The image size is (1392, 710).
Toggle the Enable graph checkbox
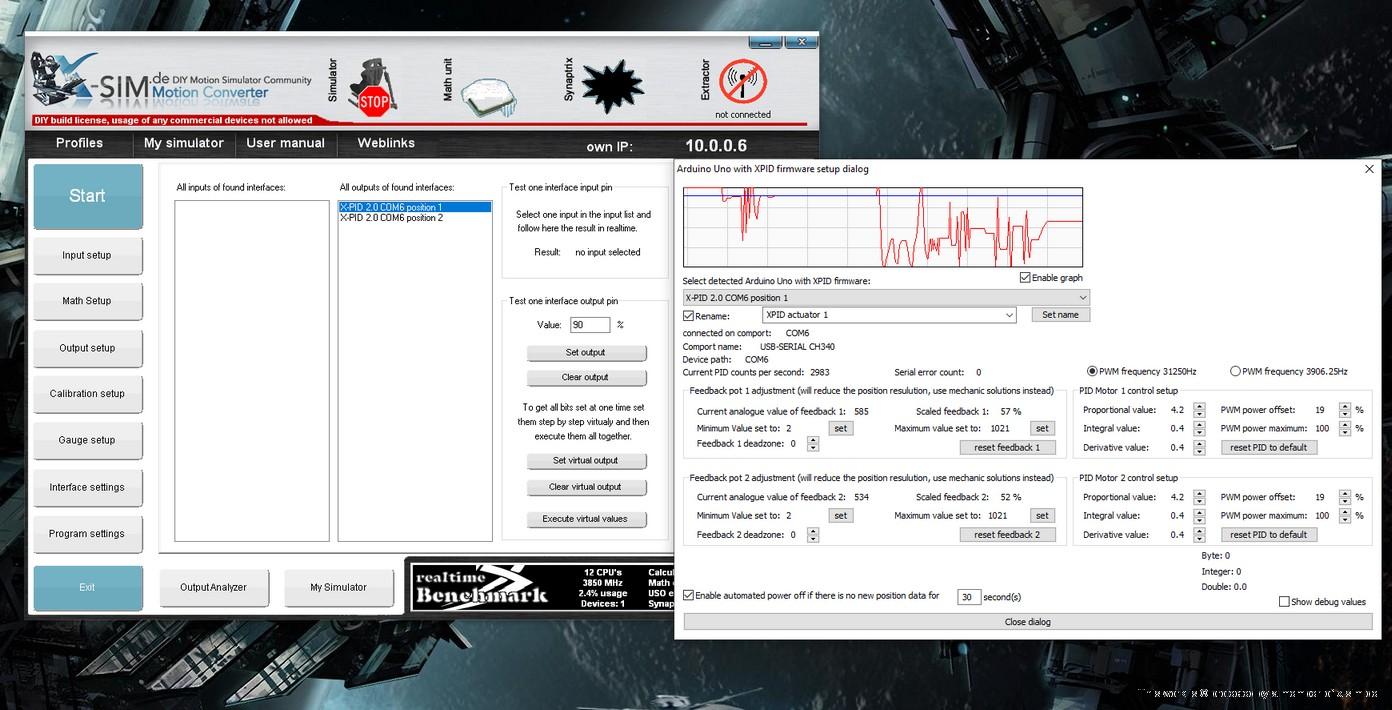pyautogui.click(x=1025, y=278)
